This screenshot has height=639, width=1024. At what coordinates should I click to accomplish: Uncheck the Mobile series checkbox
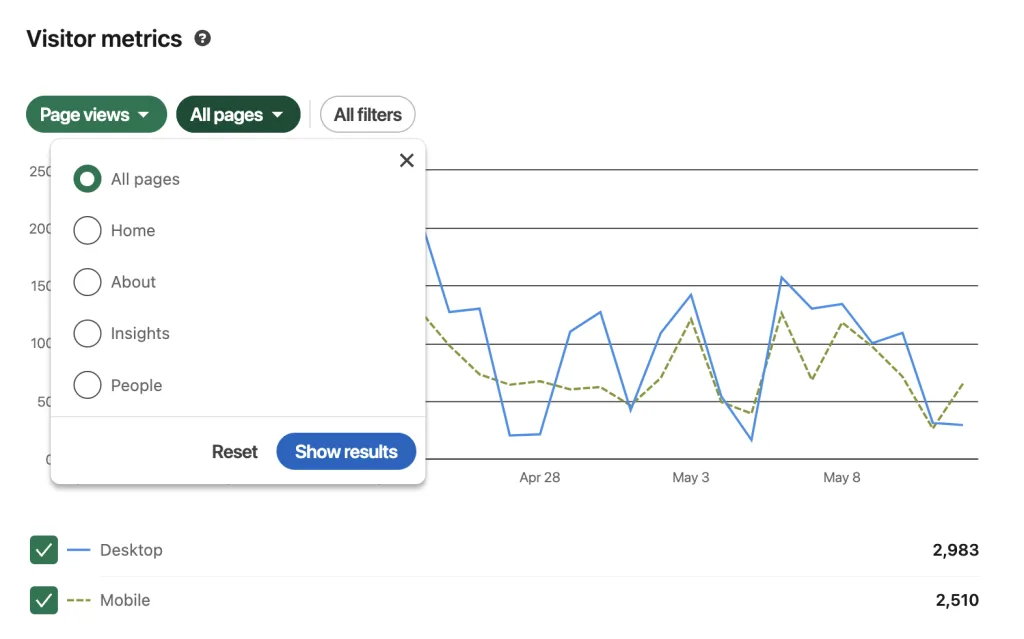tap(44, 600)
